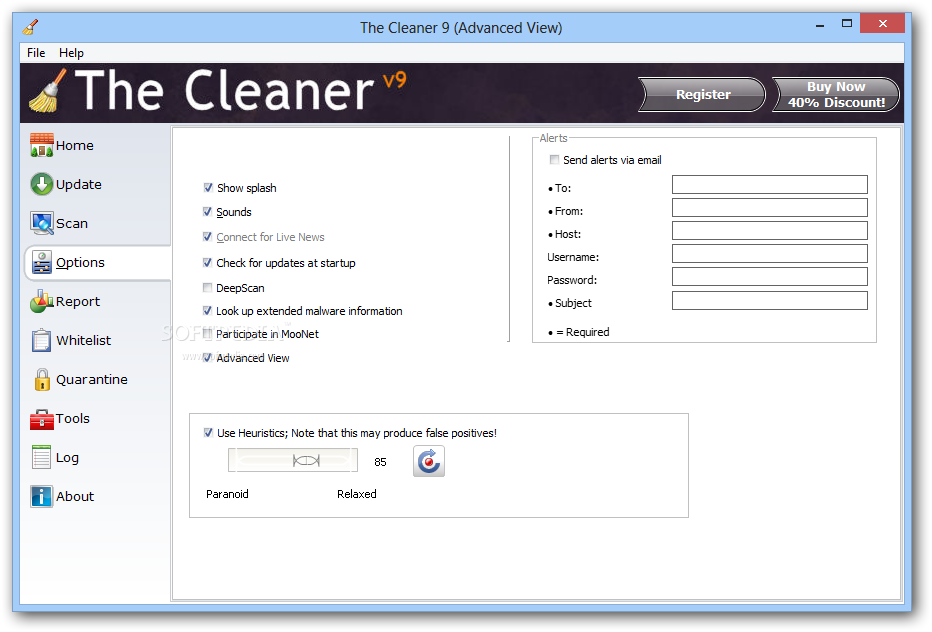Click the Report chart icon
This screenshot has height=632, width=932.
tap(42, 301)
